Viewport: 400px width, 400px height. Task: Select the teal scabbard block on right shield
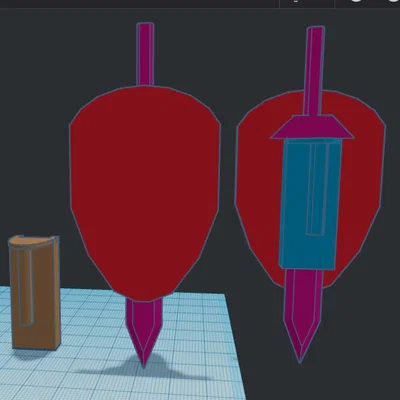point(311,204)
